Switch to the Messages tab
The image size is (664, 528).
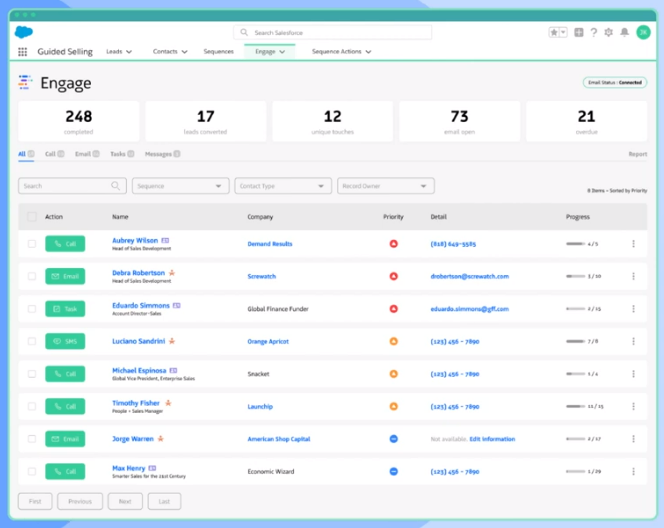[x=162, y=154]
